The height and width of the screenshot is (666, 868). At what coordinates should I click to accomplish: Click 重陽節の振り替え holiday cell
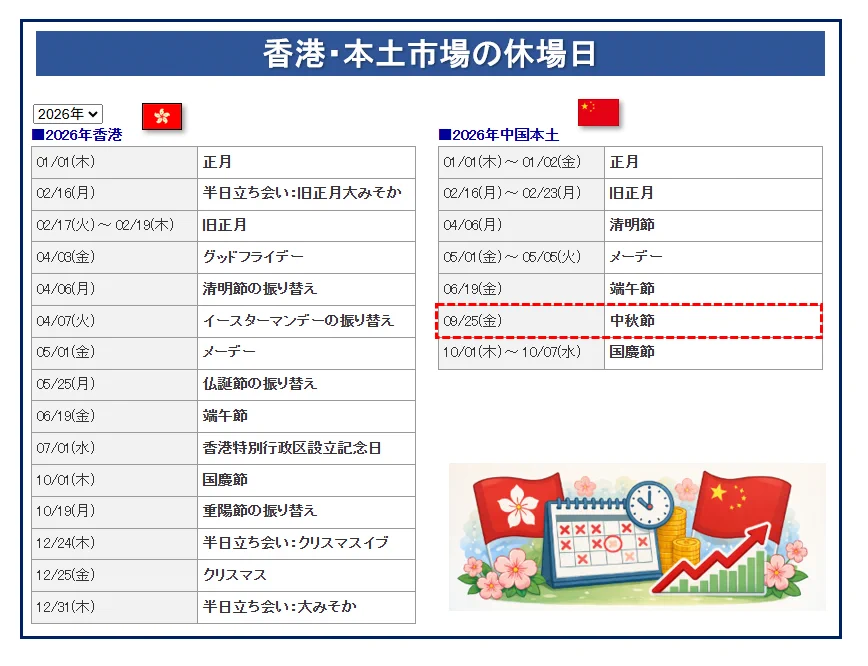click(306, 512)
